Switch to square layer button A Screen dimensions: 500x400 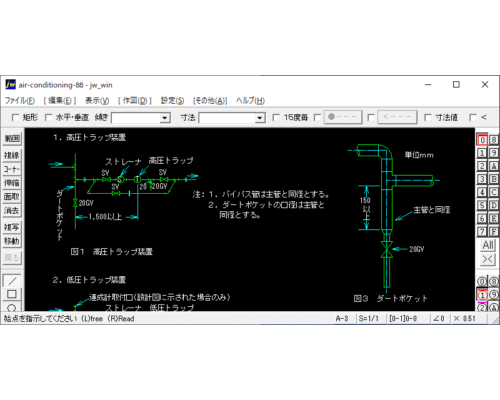pyautogui.click(x=494, y=166)
